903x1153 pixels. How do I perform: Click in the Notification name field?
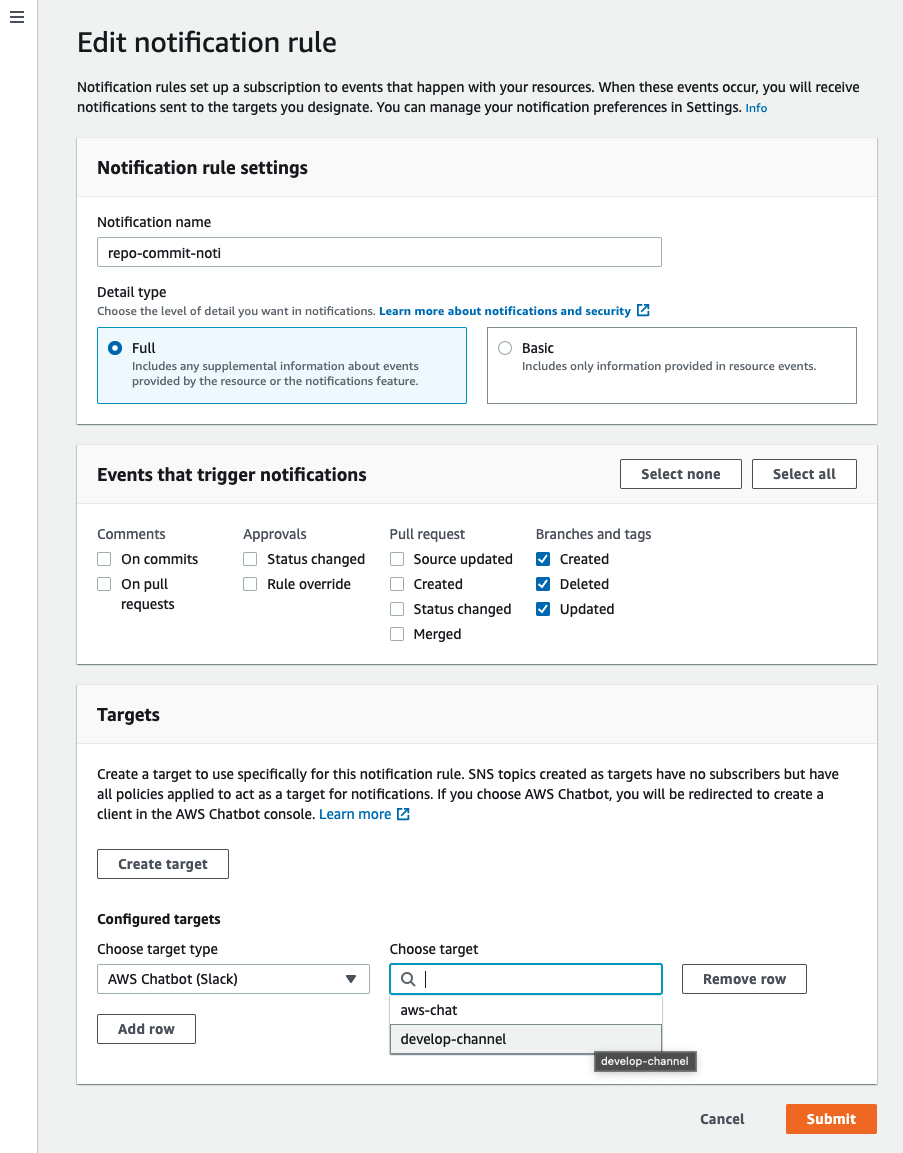379,252
